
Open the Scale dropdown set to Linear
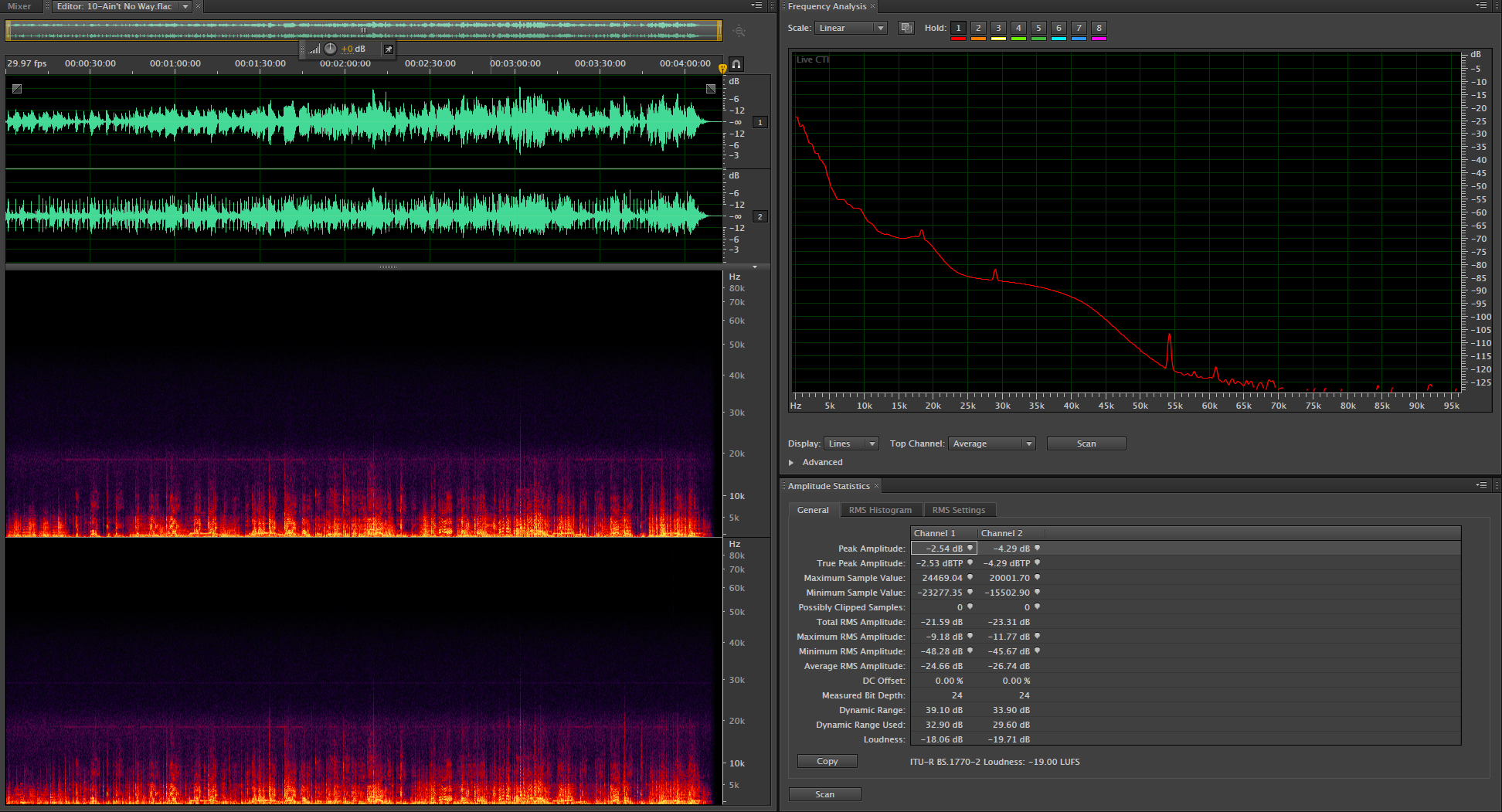(x=850, y=27)
